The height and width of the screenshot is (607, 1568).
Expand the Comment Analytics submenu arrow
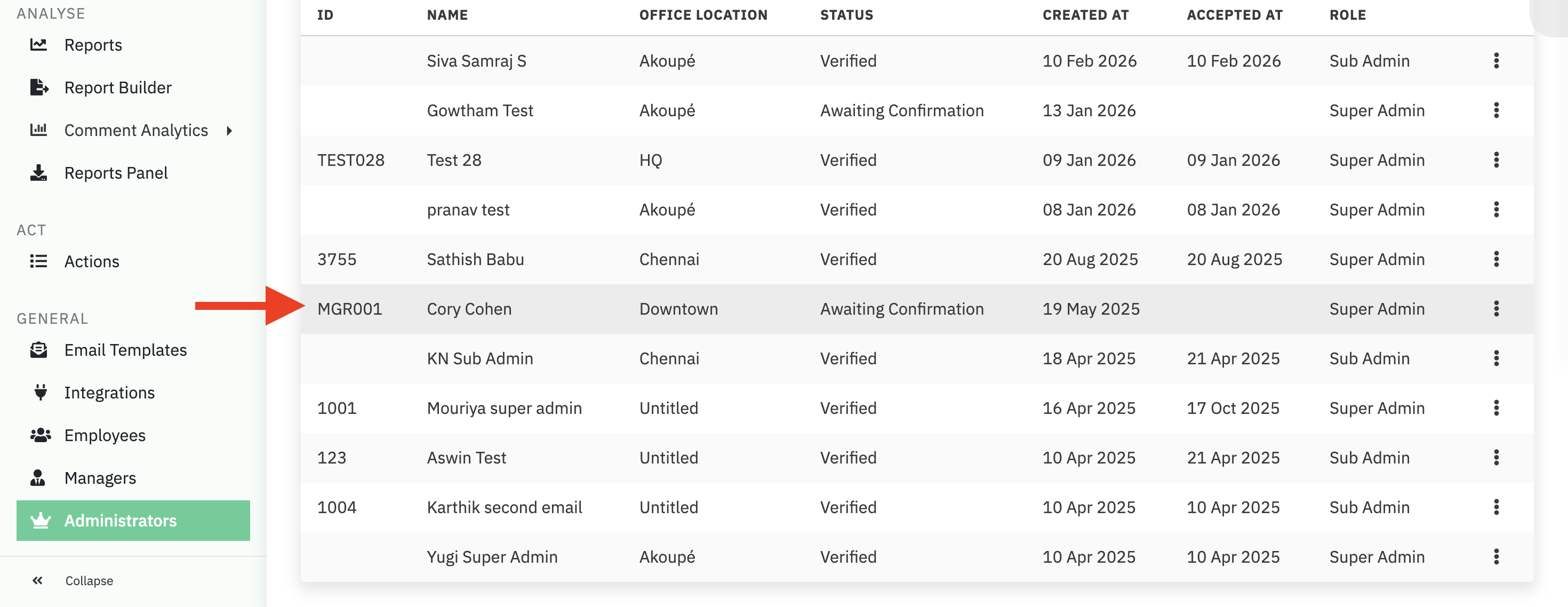coord(229,130)
